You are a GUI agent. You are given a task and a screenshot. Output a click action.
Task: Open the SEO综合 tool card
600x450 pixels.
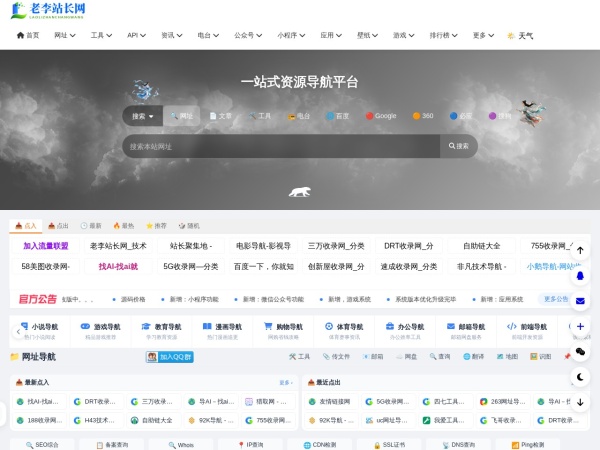coord(42,444)
